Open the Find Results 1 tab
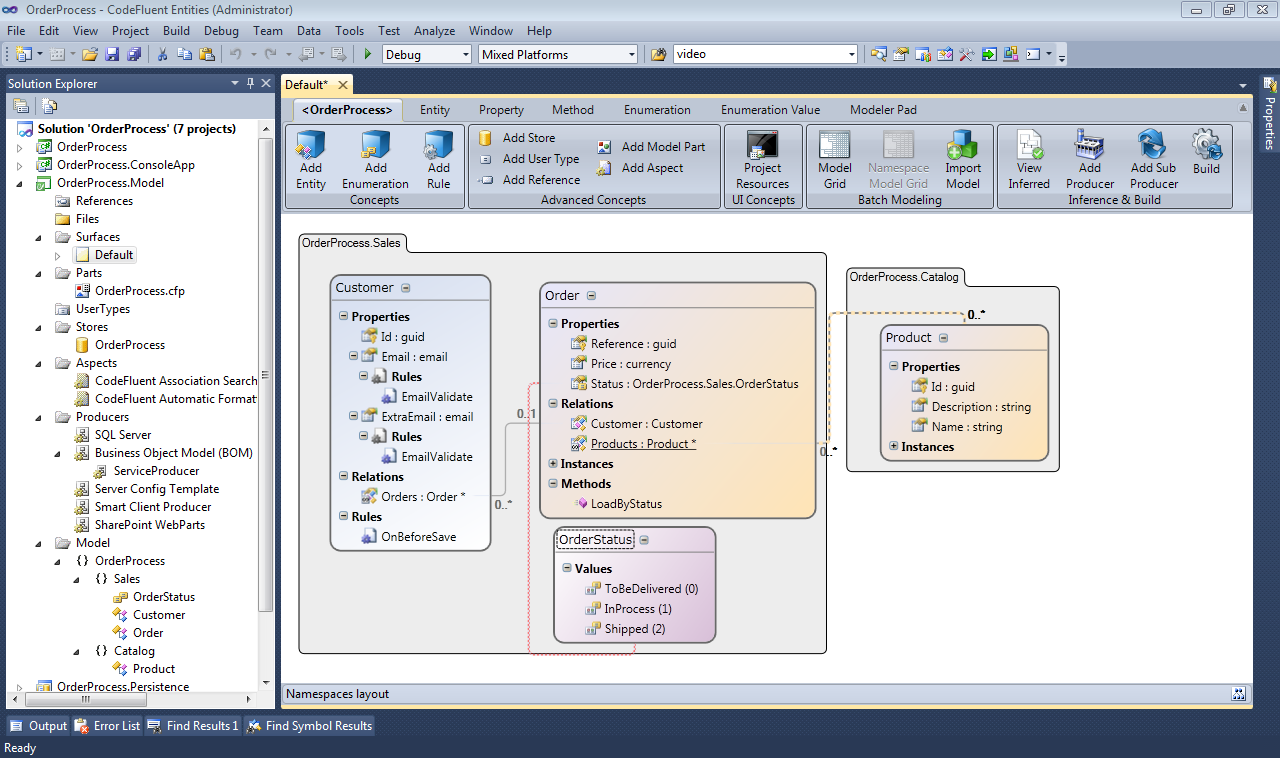The height and width of the screenshot is (758, 1280). (x=193, y=726)
